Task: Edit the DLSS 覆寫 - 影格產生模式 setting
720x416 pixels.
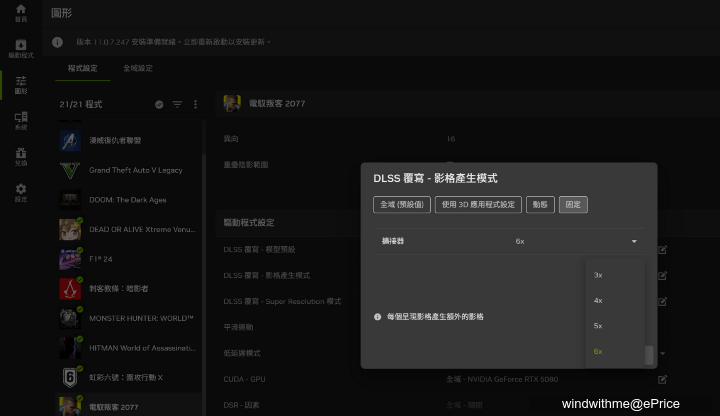Action: pos(662,275)
